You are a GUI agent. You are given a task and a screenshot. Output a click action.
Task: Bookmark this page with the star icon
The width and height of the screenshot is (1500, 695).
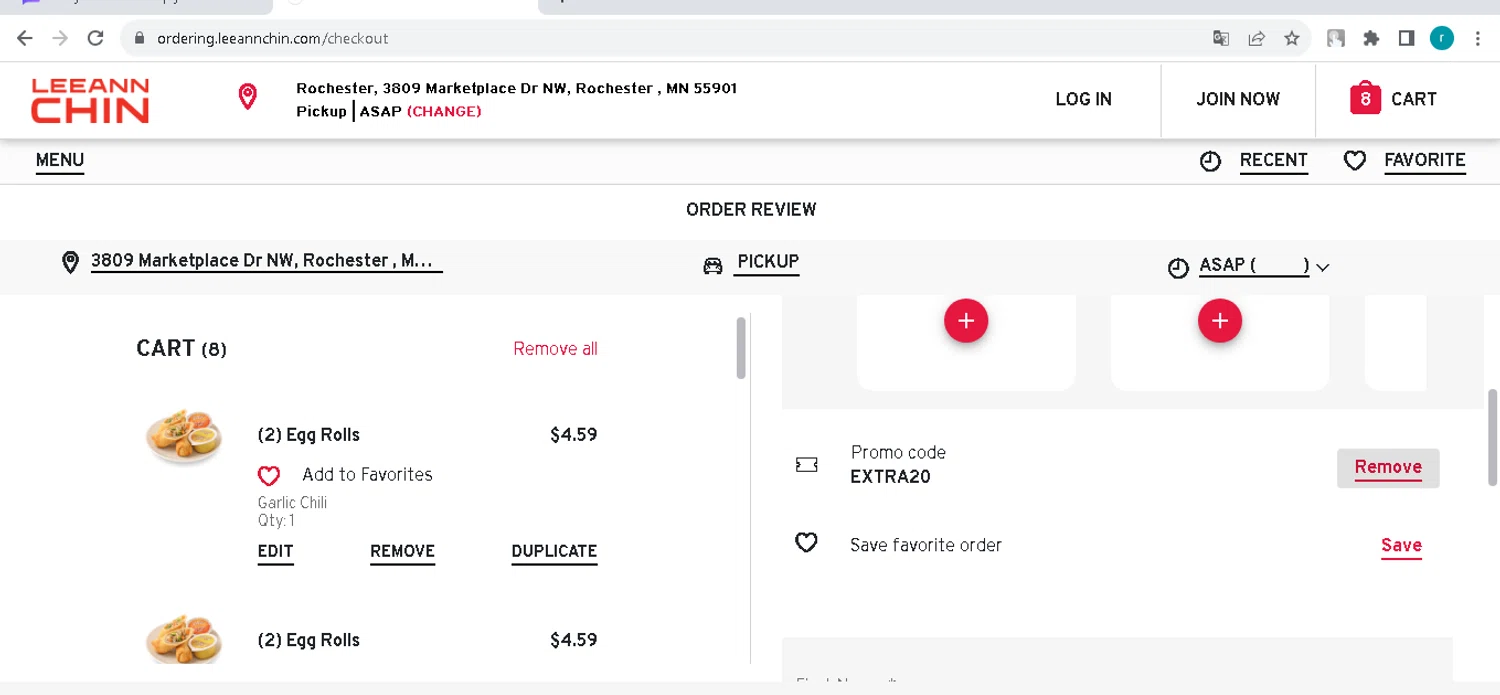tap(1292, 38)
